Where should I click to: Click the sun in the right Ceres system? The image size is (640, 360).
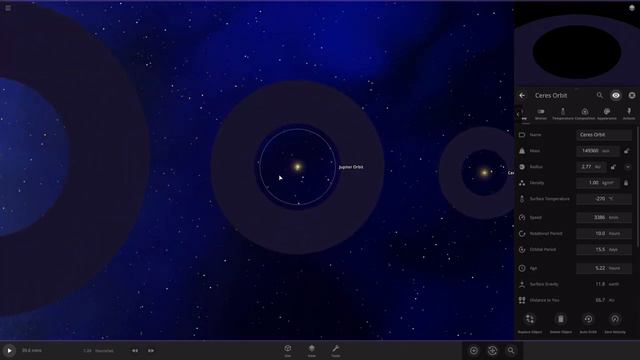[x=484, y=173]
